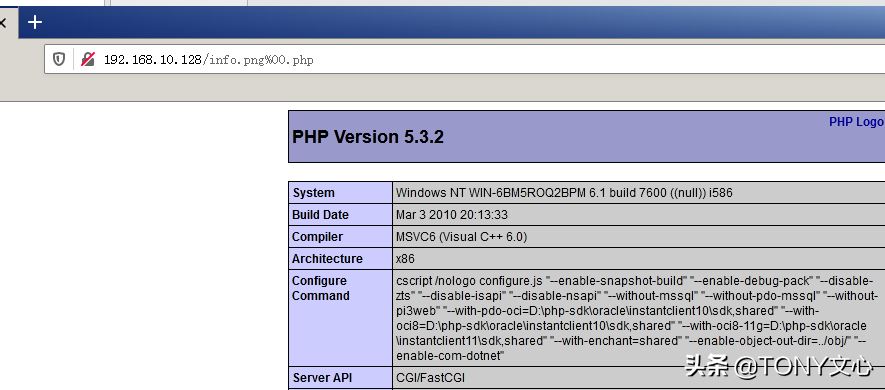
Task: Click the System row label
Action: click(313, 192)
